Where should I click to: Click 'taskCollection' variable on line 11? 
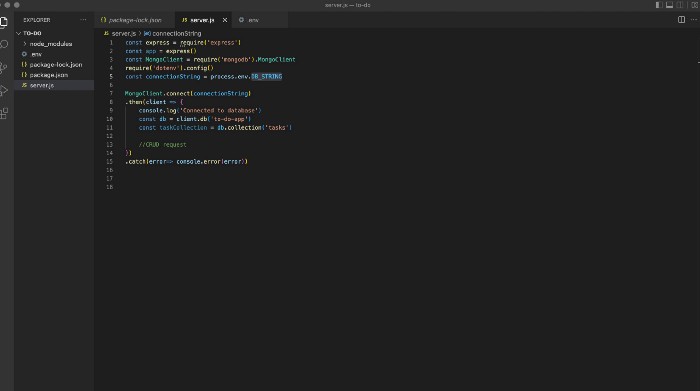(x=183, y=128)
